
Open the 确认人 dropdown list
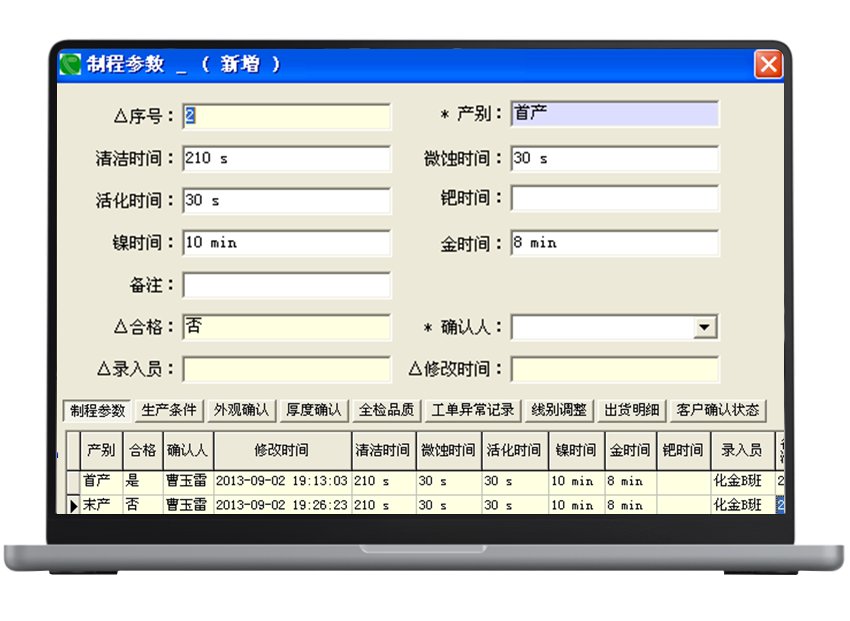pyautogui.click(x=706, y=327)
